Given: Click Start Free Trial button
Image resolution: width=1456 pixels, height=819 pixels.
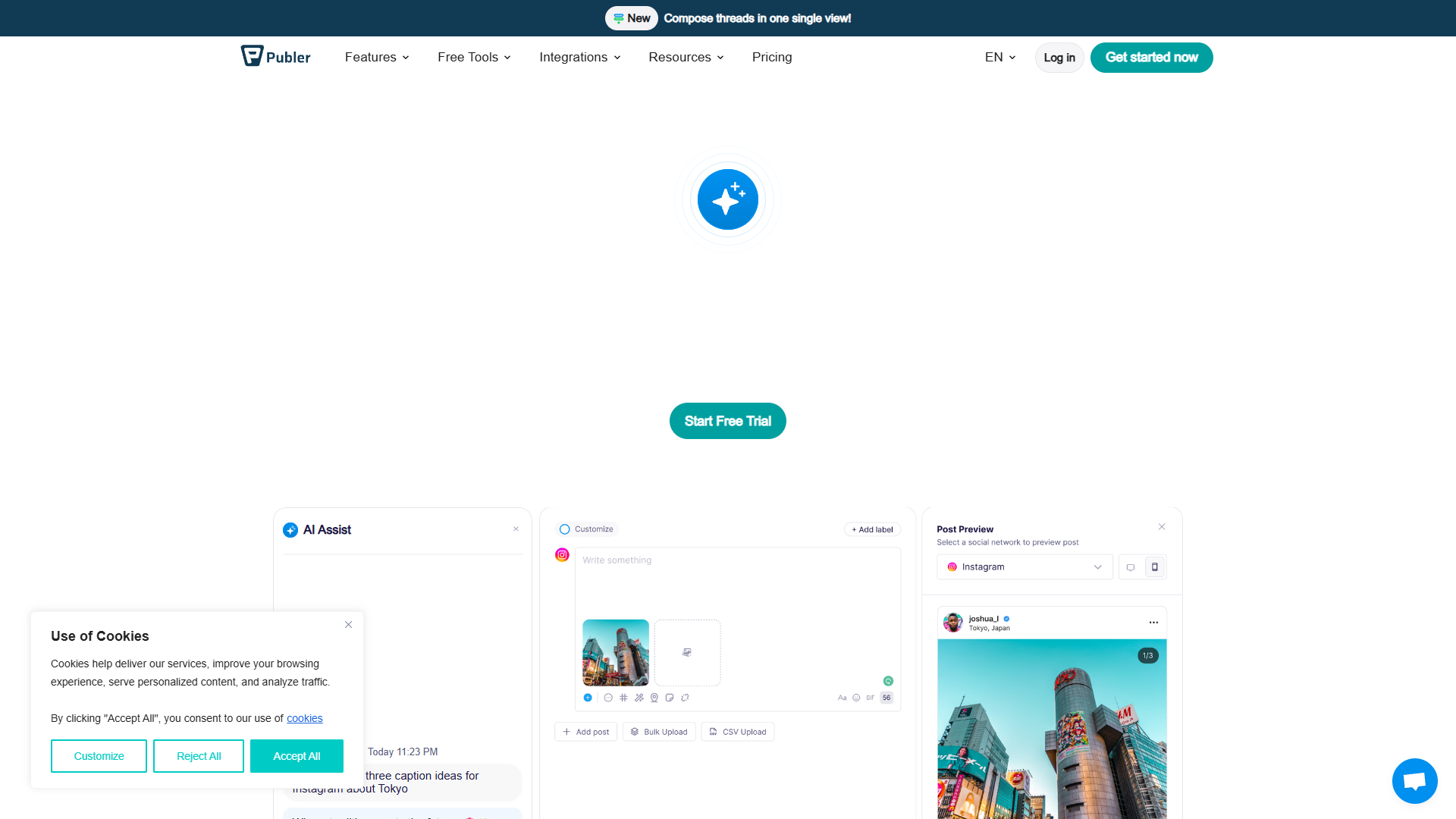Looking at the screenshot, I should (728, 421).
